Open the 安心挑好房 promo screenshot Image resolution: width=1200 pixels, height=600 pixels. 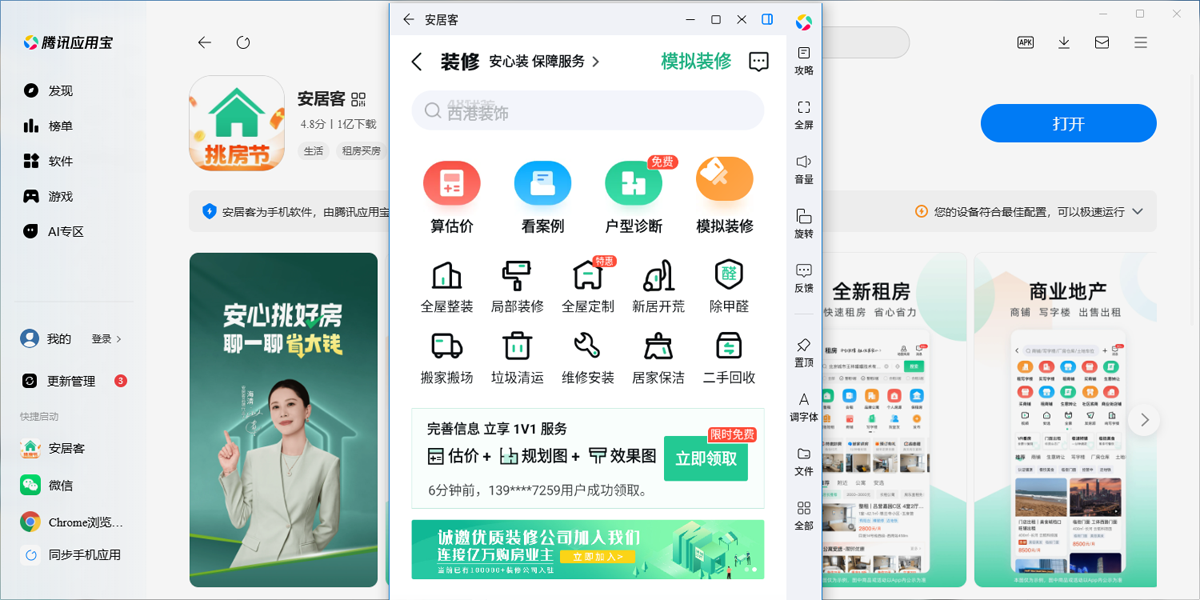point(283,419)
